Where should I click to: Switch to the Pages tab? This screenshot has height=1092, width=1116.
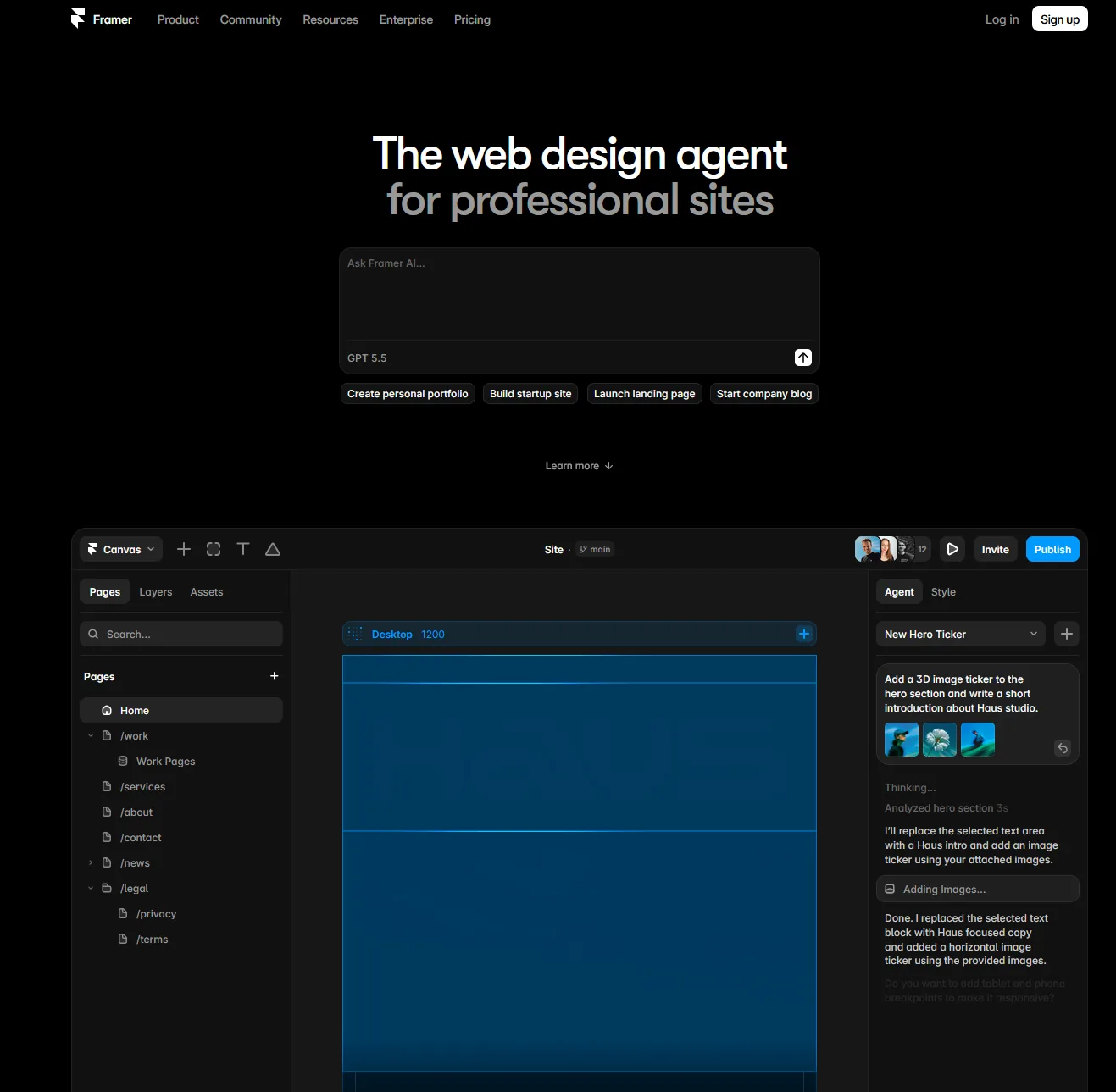[x=105, y=591]
